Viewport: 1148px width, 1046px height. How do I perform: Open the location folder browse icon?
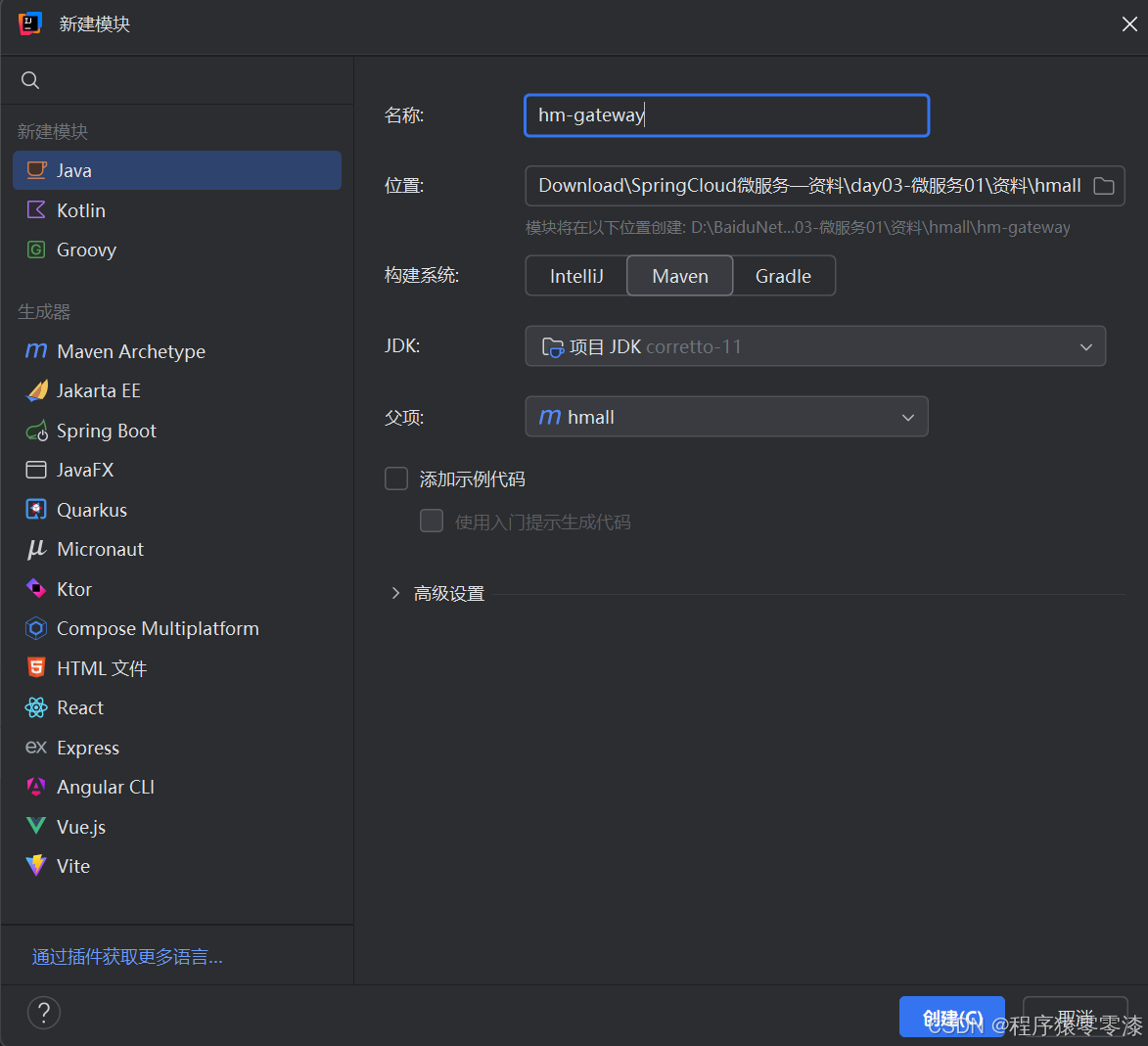click(1103, 186)
